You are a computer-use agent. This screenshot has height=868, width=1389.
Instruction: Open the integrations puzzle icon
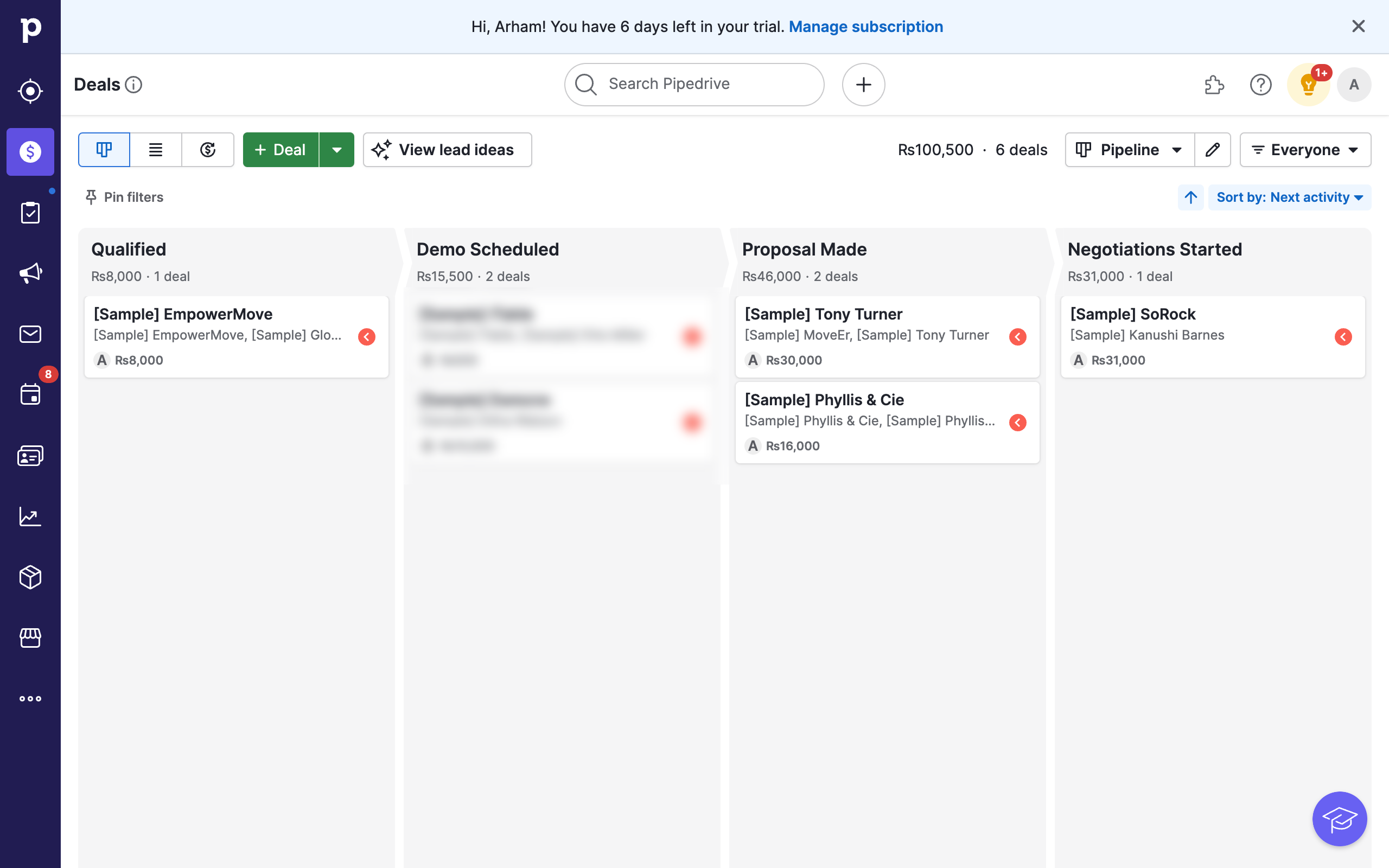tap(1214, 85)
